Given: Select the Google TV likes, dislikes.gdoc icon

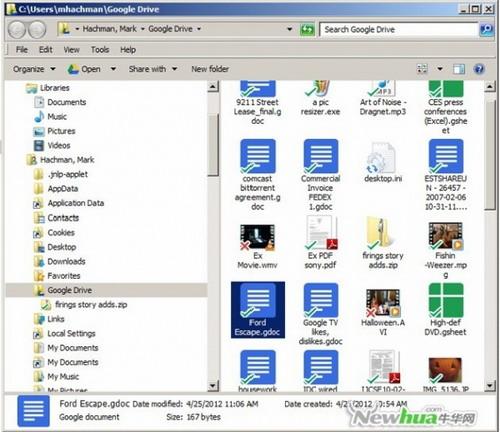Looking at the screenshot, I should click(x=321, y=300).
